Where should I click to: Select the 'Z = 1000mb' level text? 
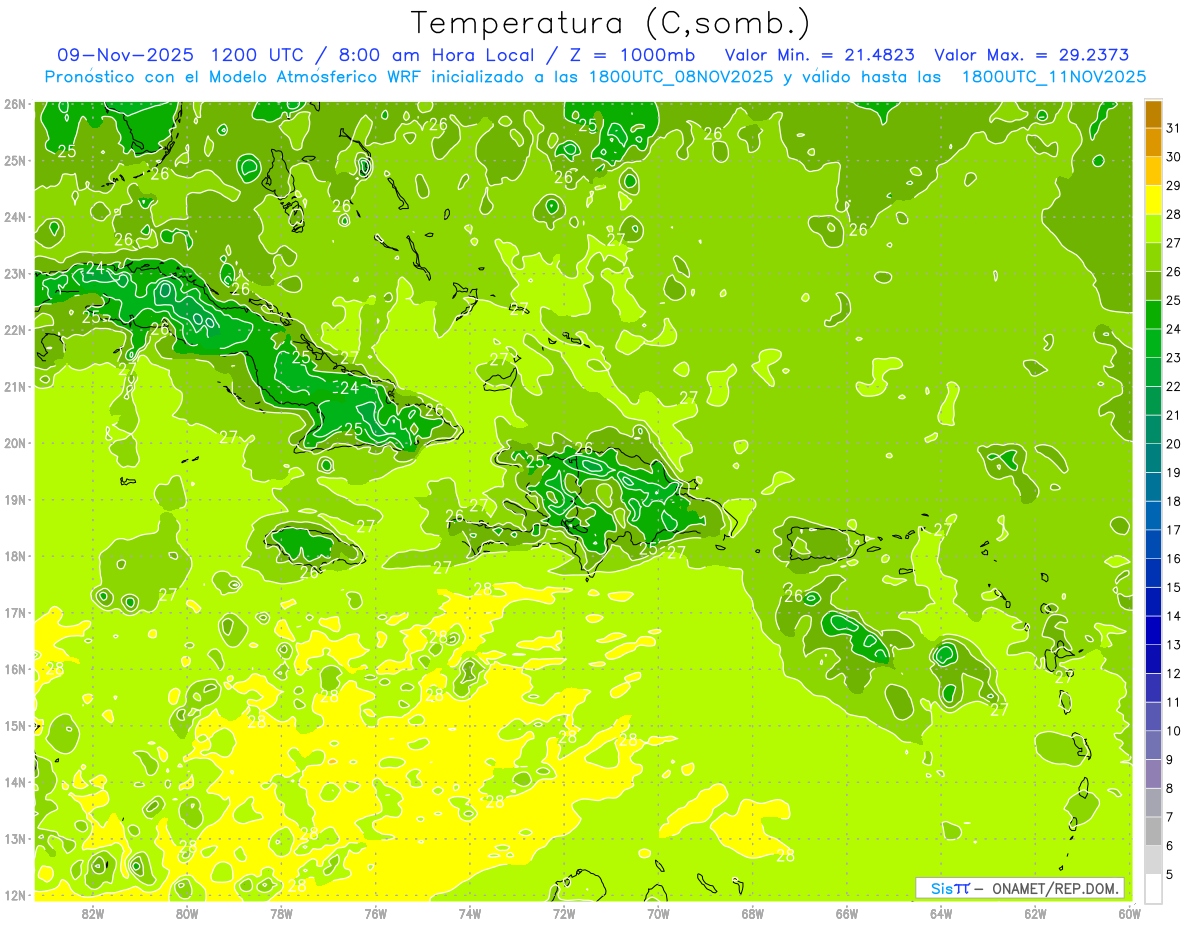[x=634, y=55]
